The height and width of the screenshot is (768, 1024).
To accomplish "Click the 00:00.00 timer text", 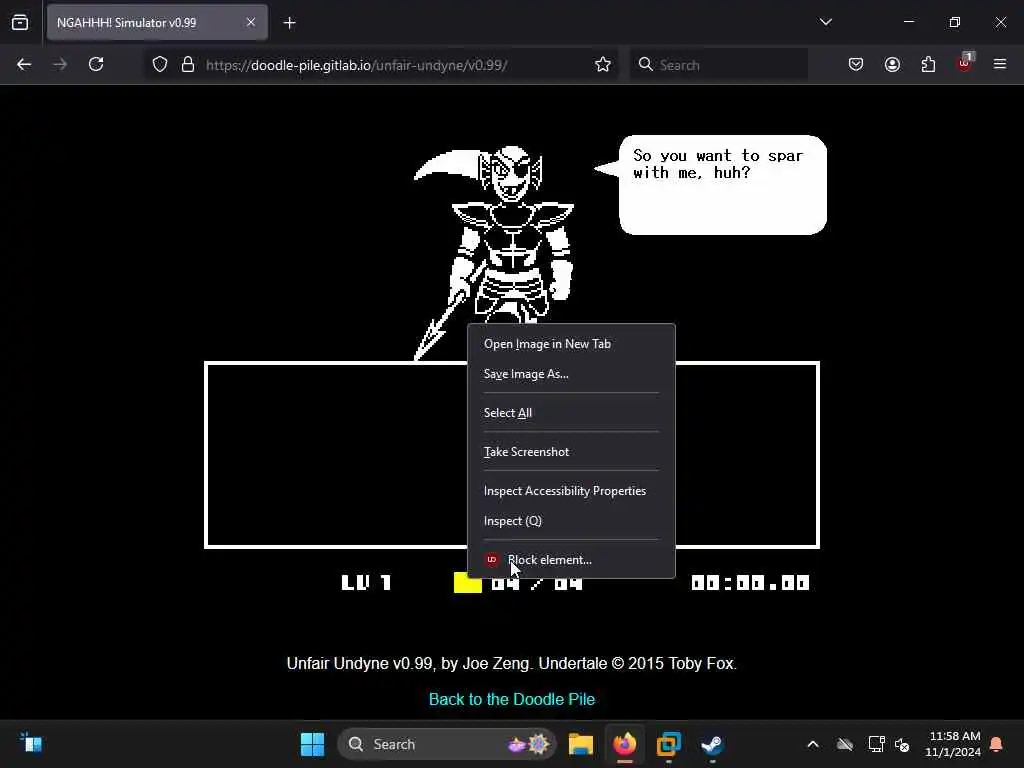I will [x=750, y=583].
